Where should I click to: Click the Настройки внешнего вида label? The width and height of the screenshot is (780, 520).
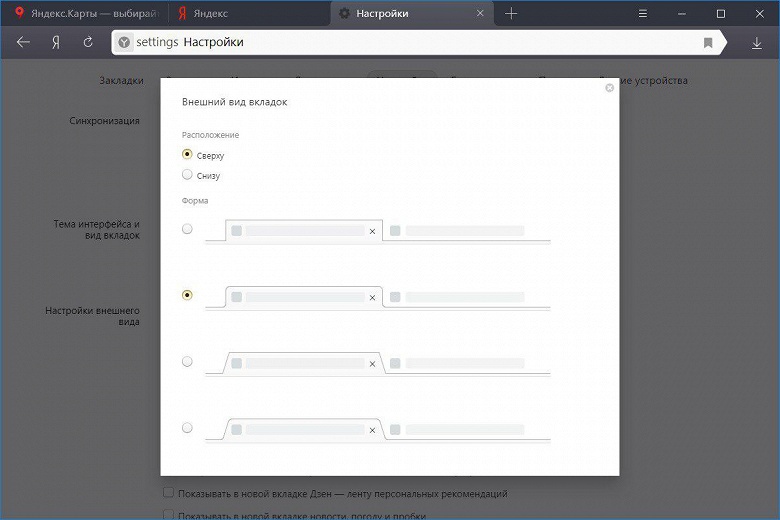pyautogui.click(x=93, y=316)
